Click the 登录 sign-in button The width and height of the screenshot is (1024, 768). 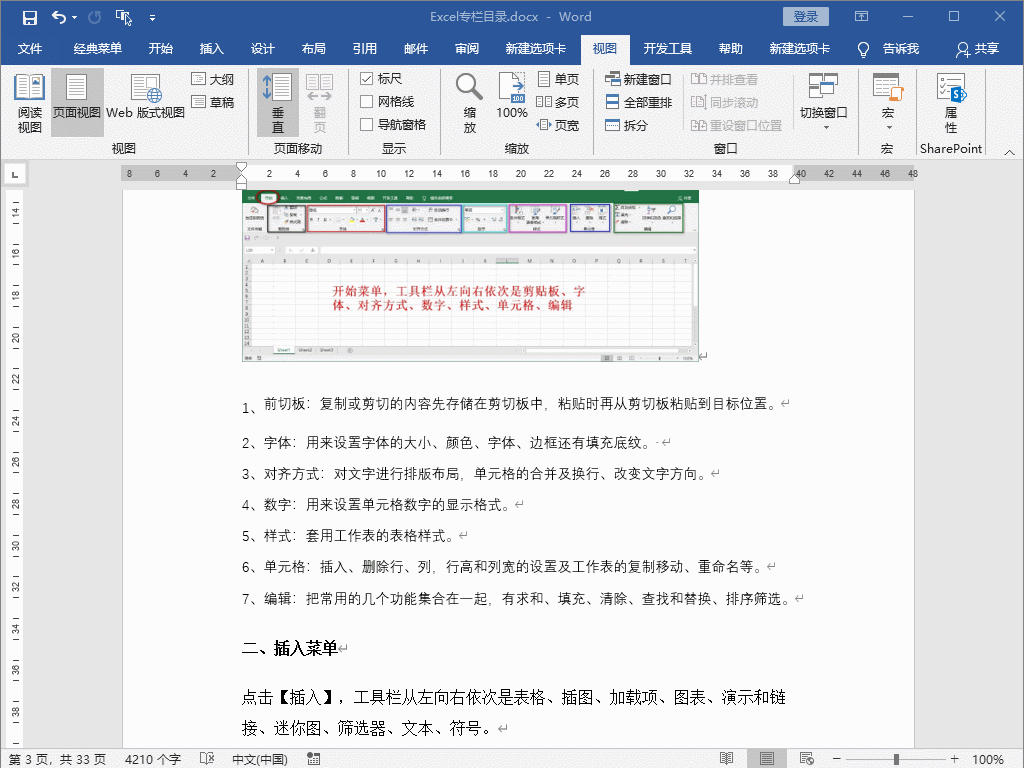point(806,17)
